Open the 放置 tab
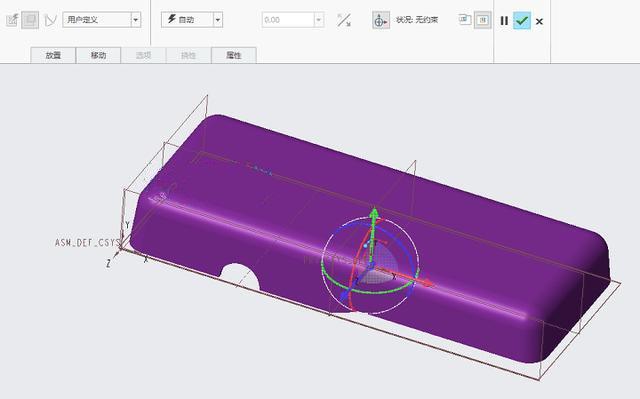The width and height of the screenshot is (640, 399). pos(53,55)
